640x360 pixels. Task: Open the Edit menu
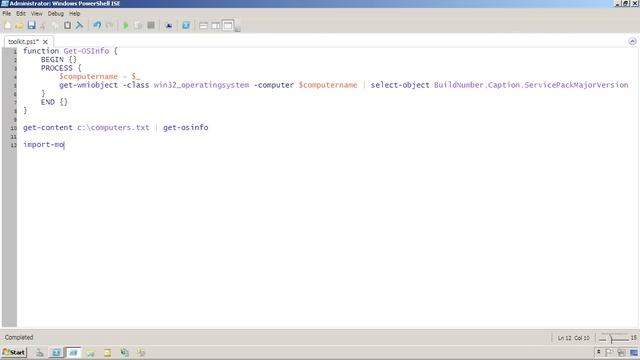21,13
